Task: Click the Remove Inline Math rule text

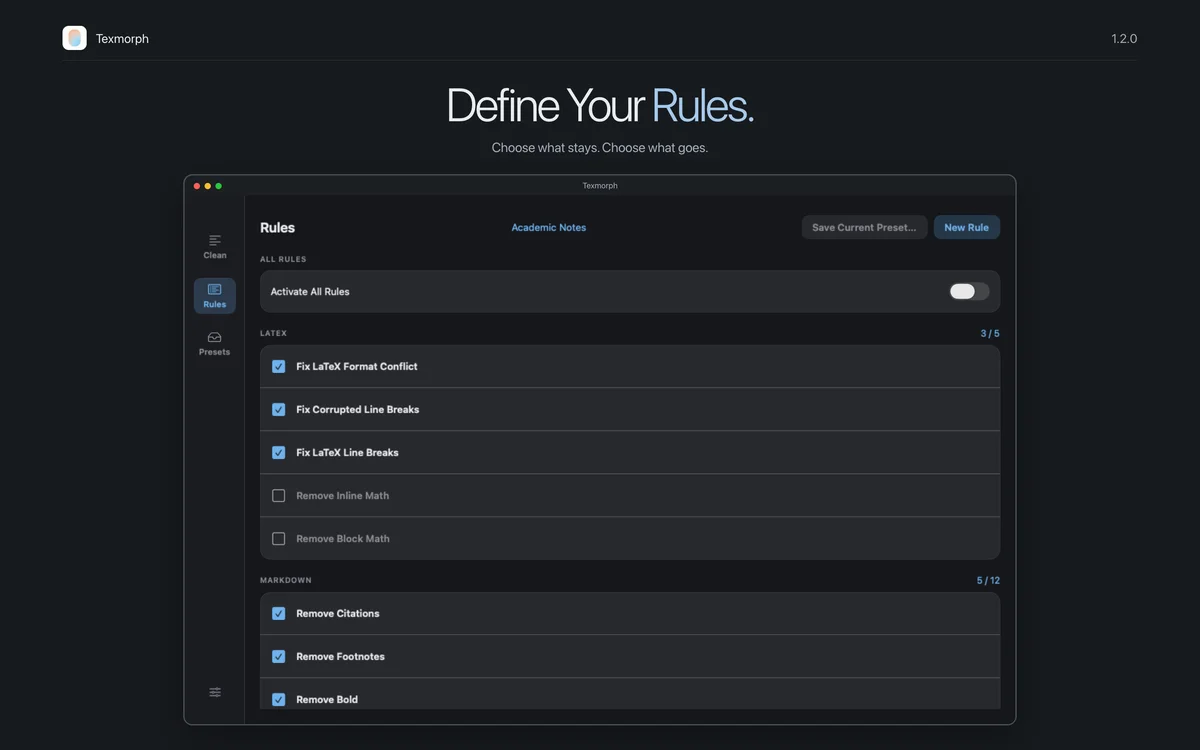Action: (343, 495)
